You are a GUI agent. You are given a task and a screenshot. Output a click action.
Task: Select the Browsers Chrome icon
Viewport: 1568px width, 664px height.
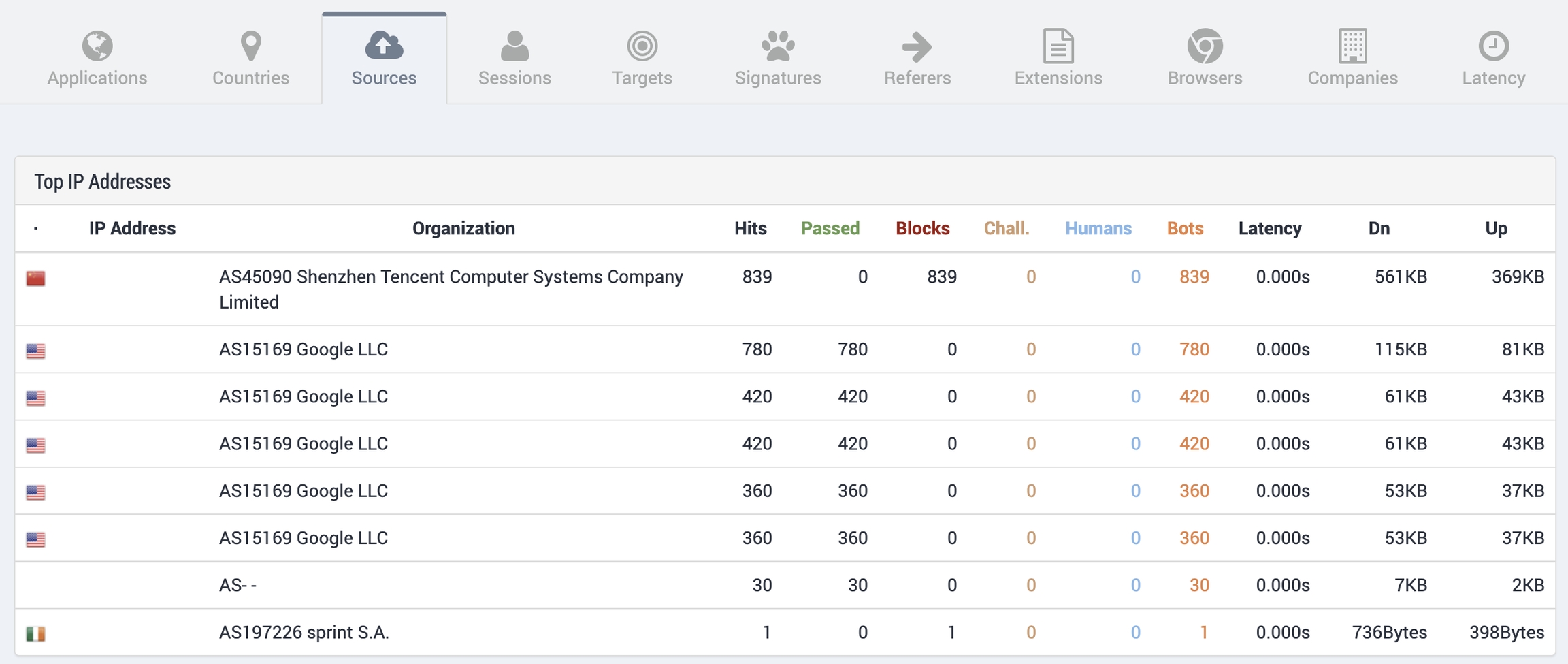(x=1205, y=46)
